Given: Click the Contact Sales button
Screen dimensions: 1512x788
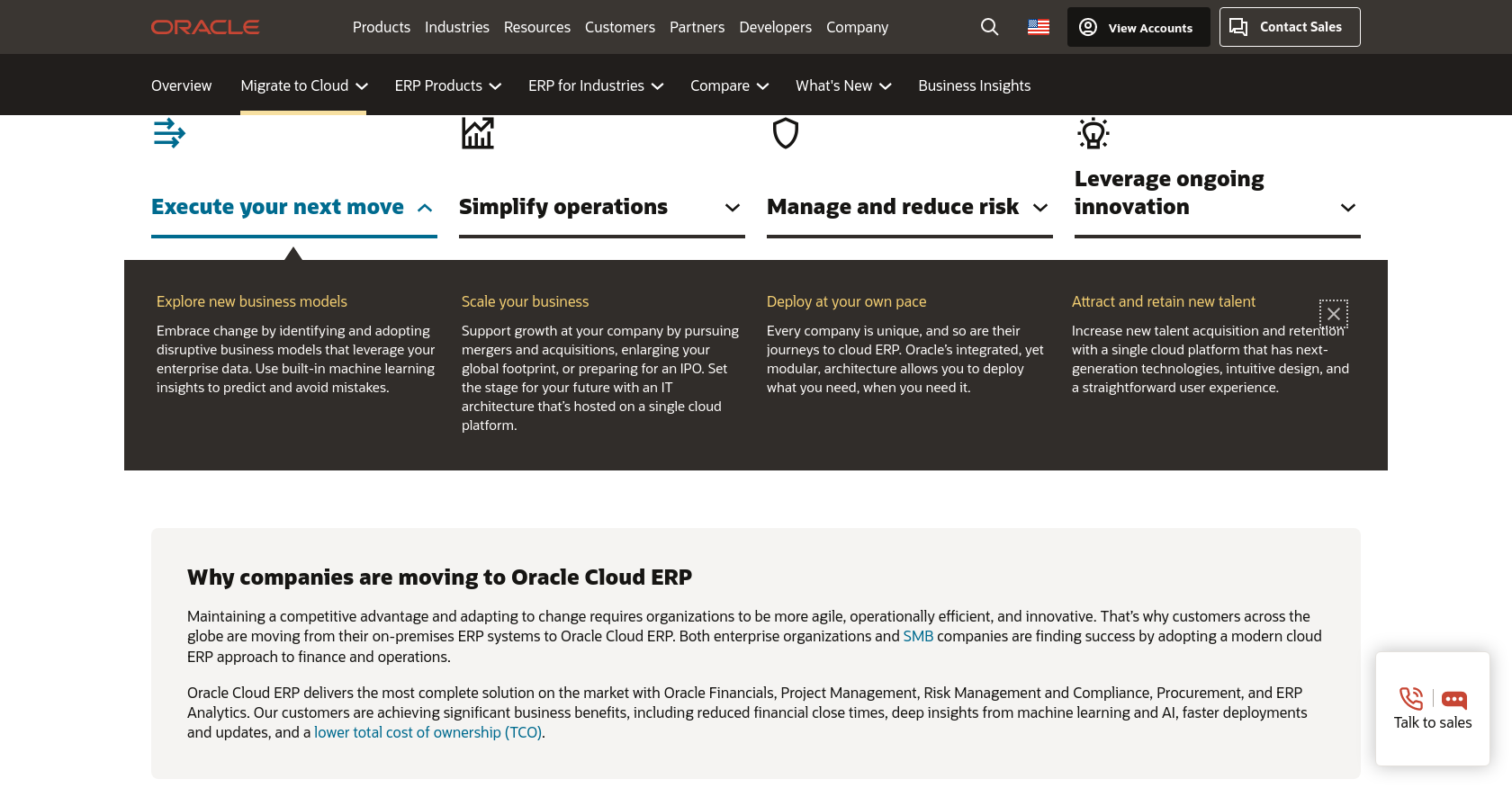Looking at the screenshot, I should (x=1290, y=27).
